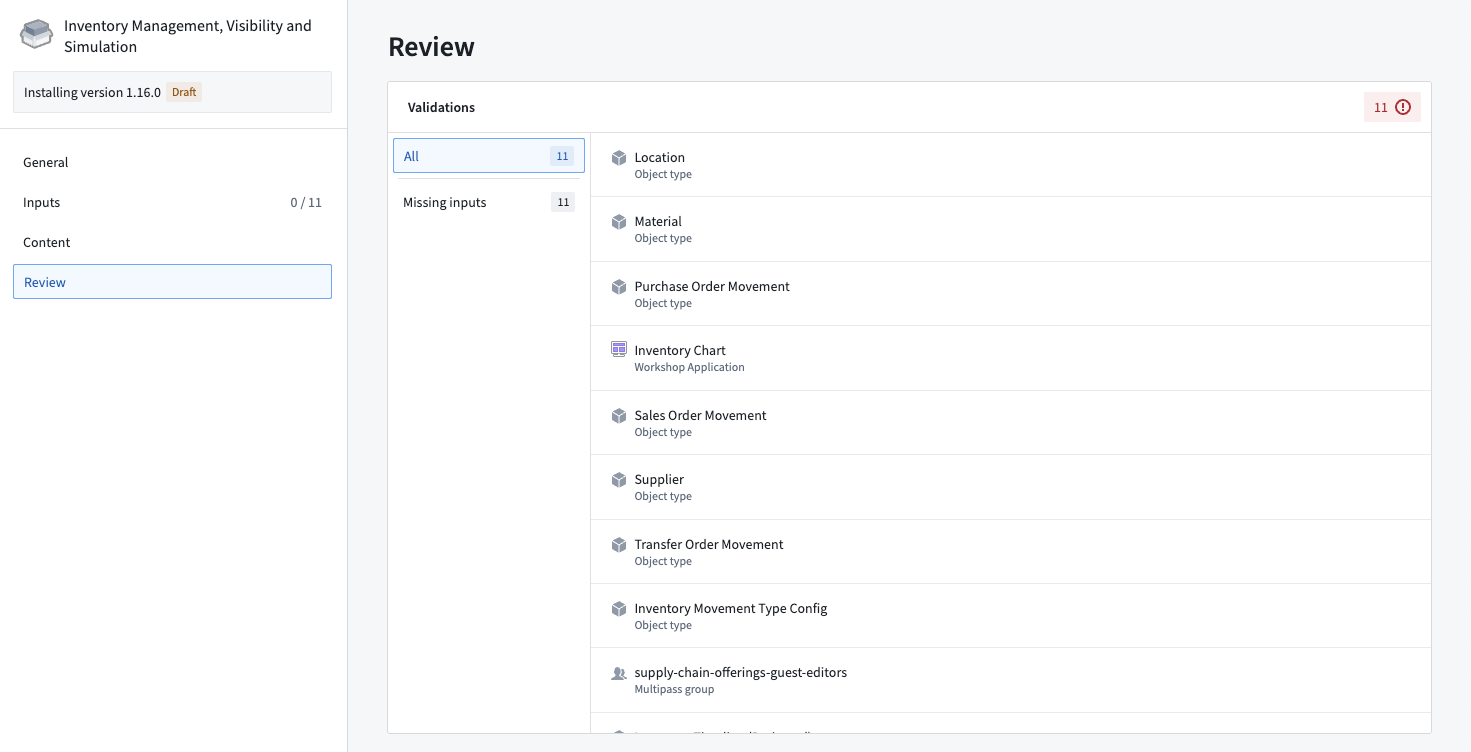The image size is (1471, 752).
Task: Click the Validations panel heading
Action: click(x=441, y=107)
